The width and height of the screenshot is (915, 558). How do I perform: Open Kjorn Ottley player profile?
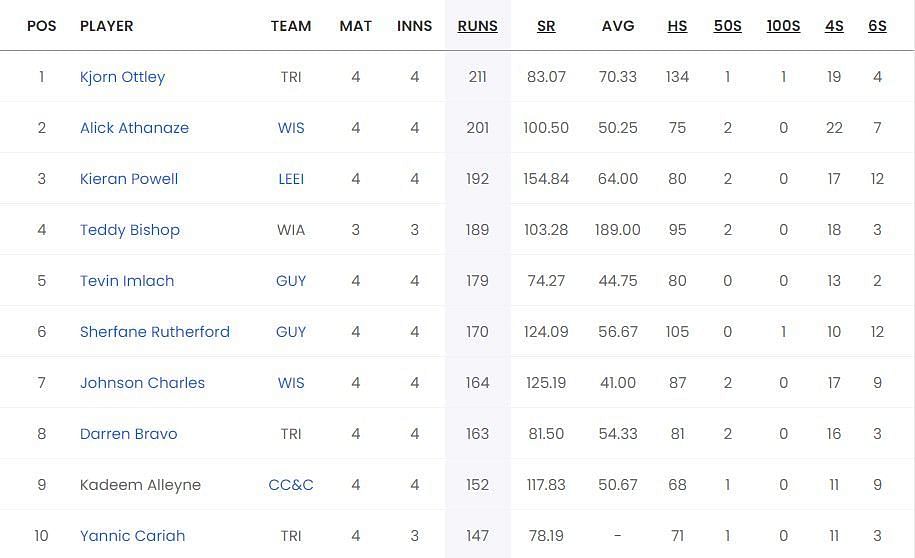[x=122, y=77]
